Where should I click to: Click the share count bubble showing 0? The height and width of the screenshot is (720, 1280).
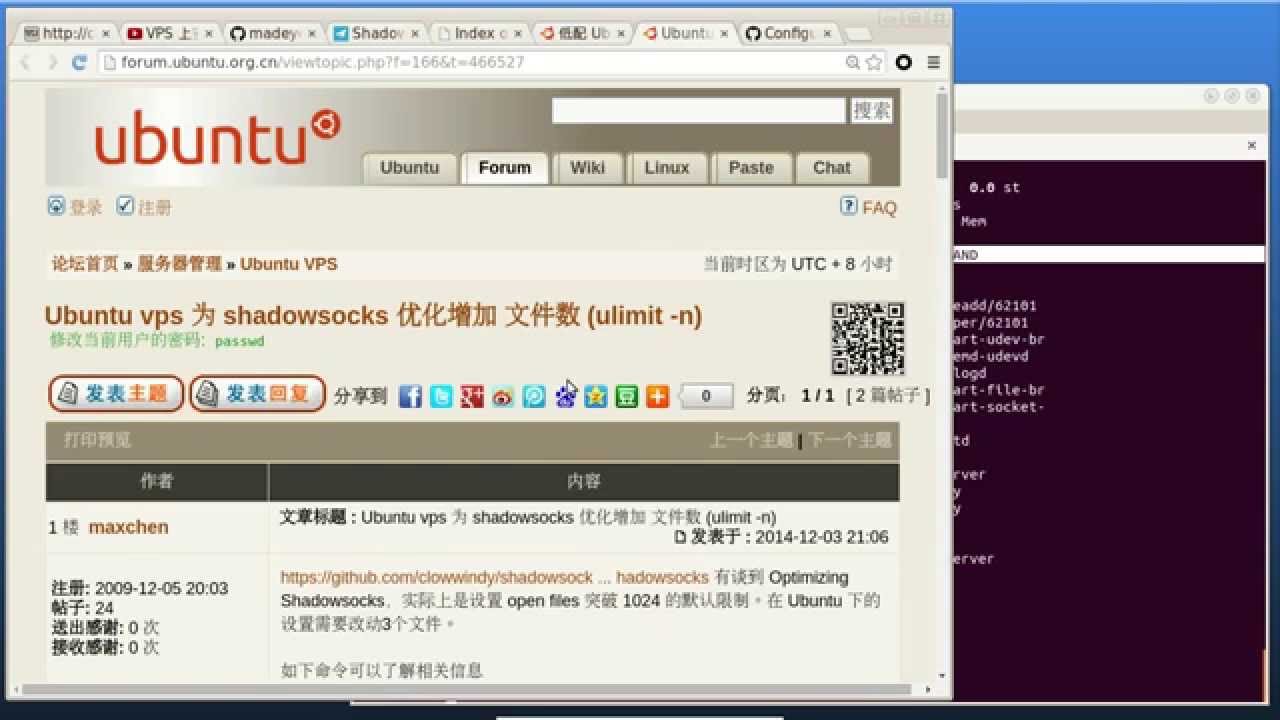pyautogui.click(x=706, y=396)
